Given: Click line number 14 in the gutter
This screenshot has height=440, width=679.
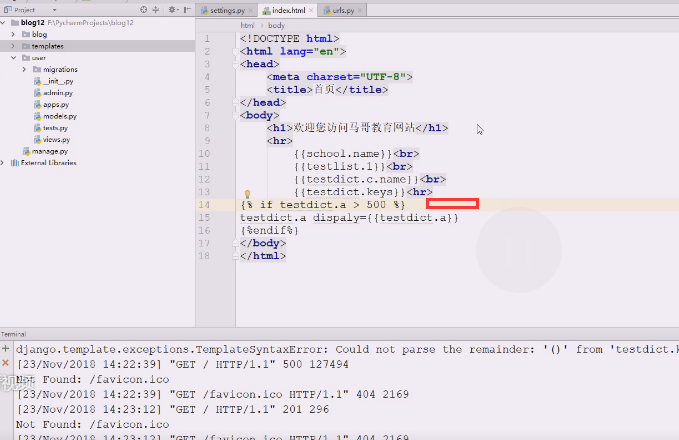Looking at the screenshot, I should pos(204,205).
